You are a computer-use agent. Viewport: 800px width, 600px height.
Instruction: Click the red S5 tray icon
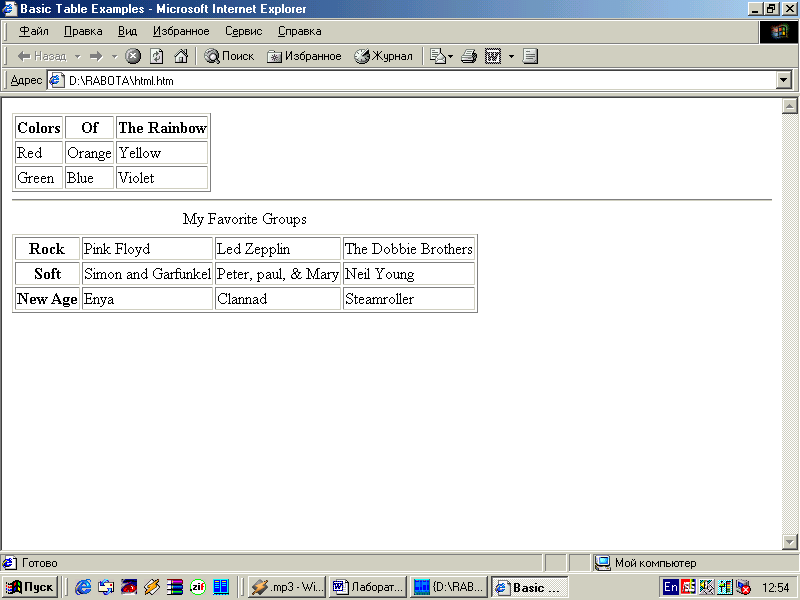(x=688, y=587)
